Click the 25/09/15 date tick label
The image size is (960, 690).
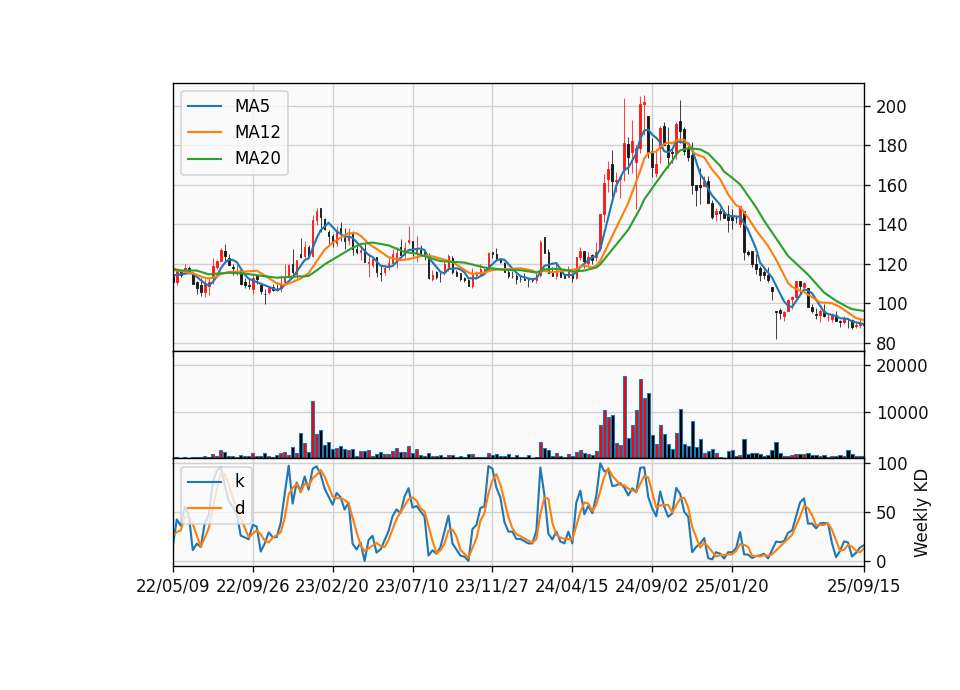pos(864,586)
